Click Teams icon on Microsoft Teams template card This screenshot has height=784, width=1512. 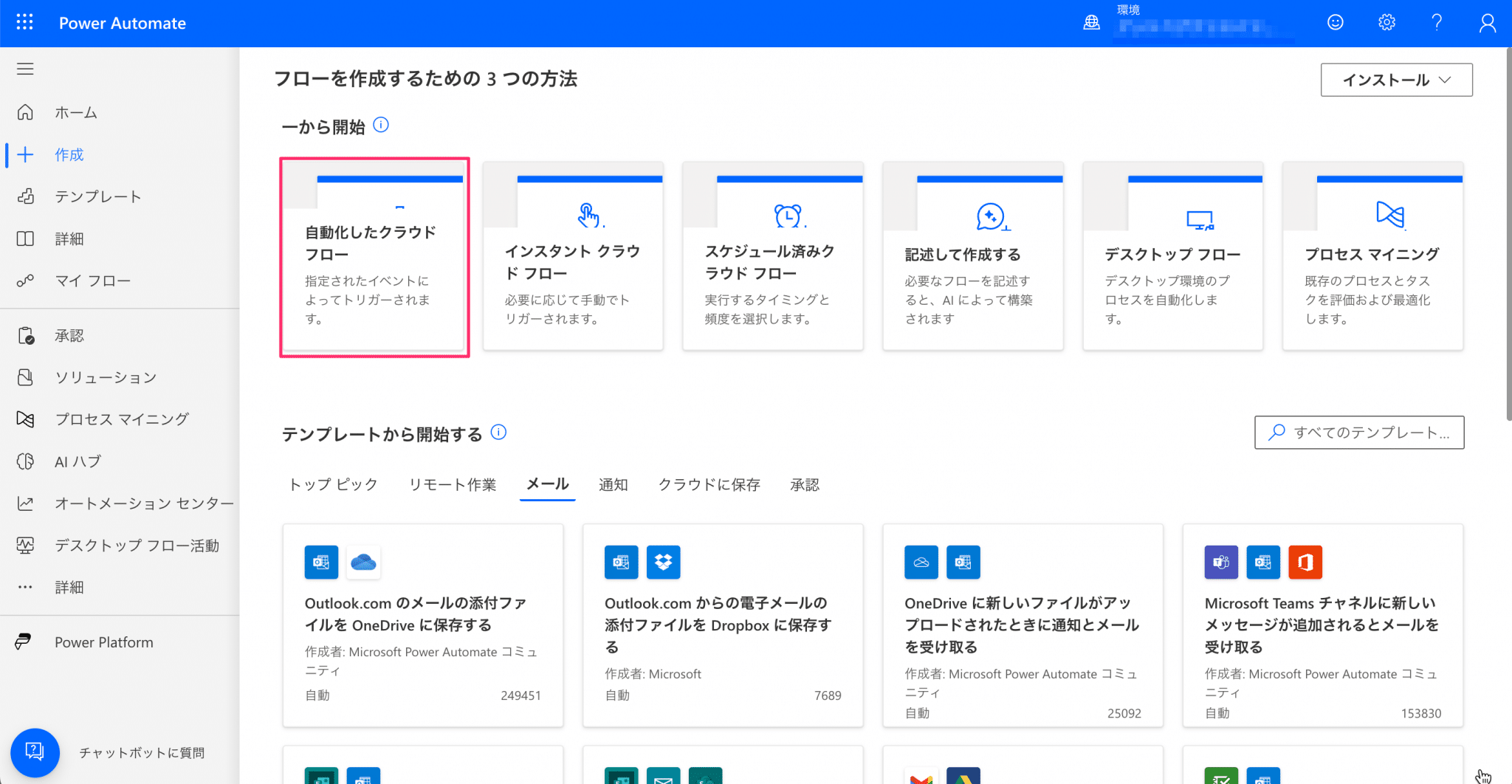pyautogui.click(x=1221, y=563)
